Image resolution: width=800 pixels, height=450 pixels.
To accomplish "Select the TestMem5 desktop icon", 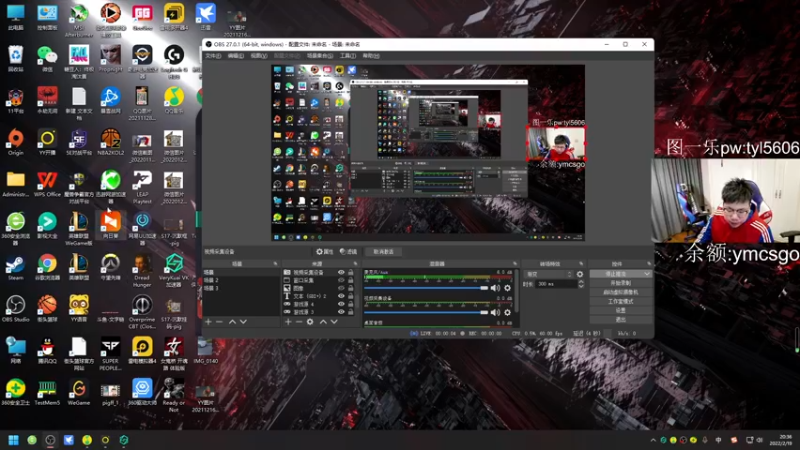I will [47, 392].
